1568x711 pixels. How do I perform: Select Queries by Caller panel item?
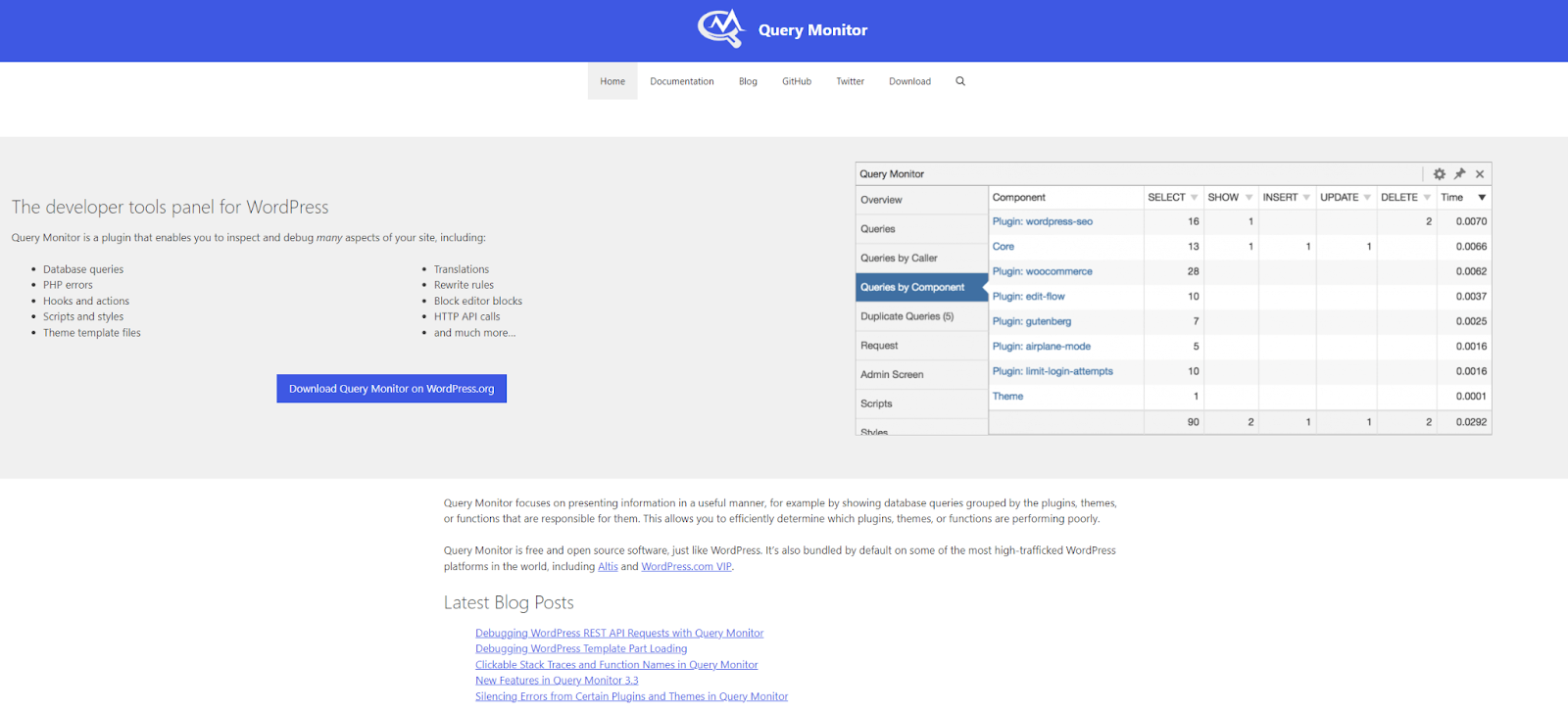point(921,259)
